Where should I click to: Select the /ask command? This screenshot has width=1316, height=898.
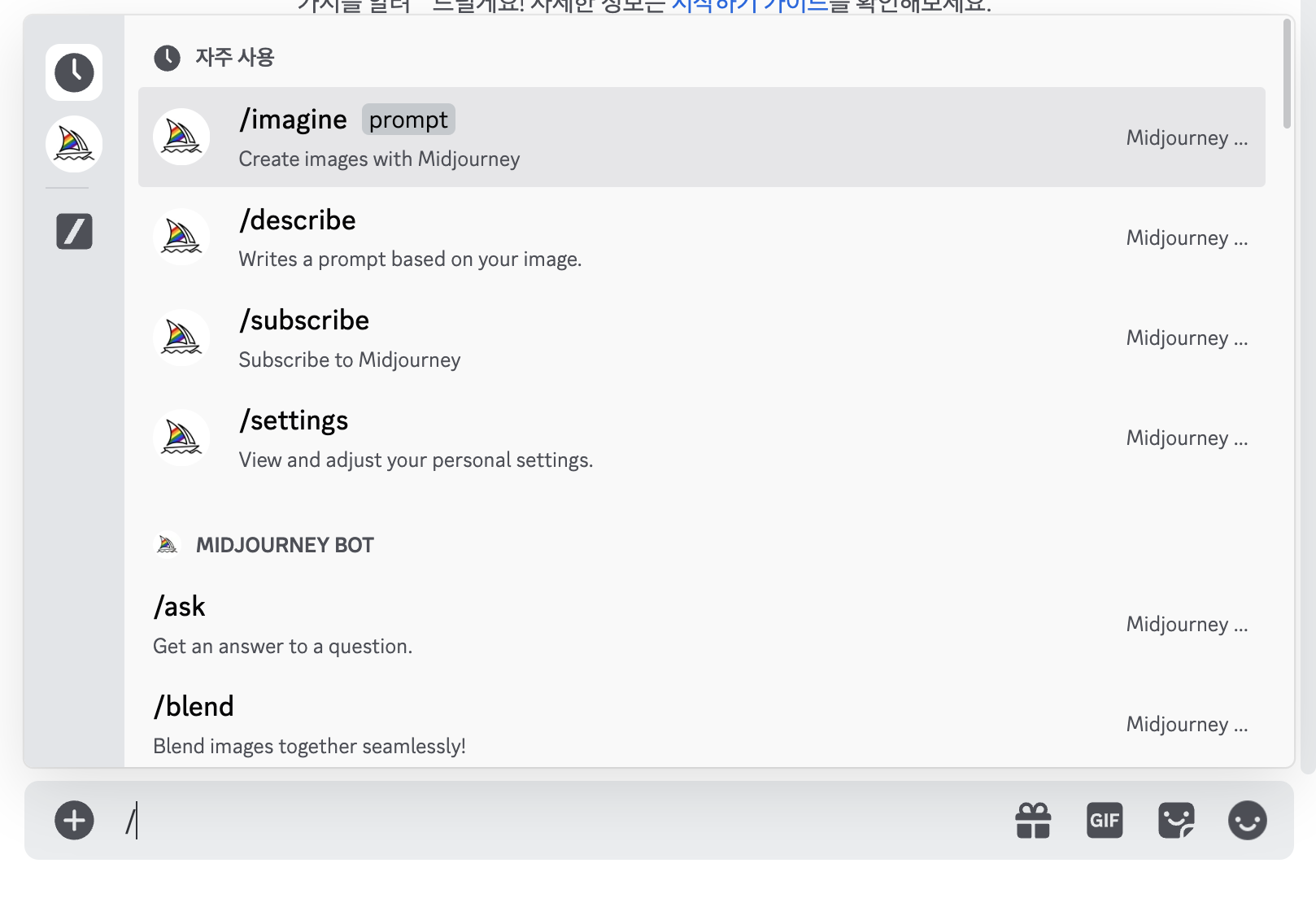click(x=702, y=624)
